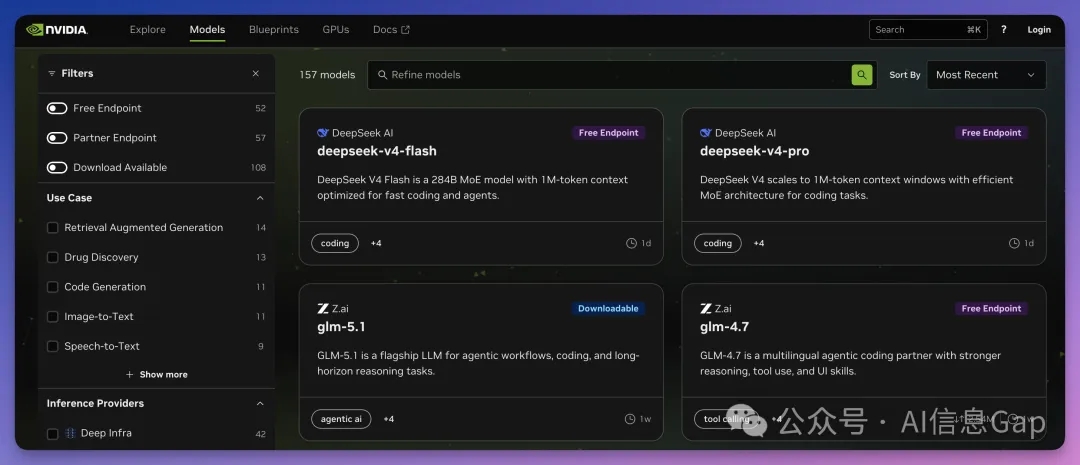The image size is (1080, 465).
Task: Click the Filters funnel icon
Action: point(52,74)
